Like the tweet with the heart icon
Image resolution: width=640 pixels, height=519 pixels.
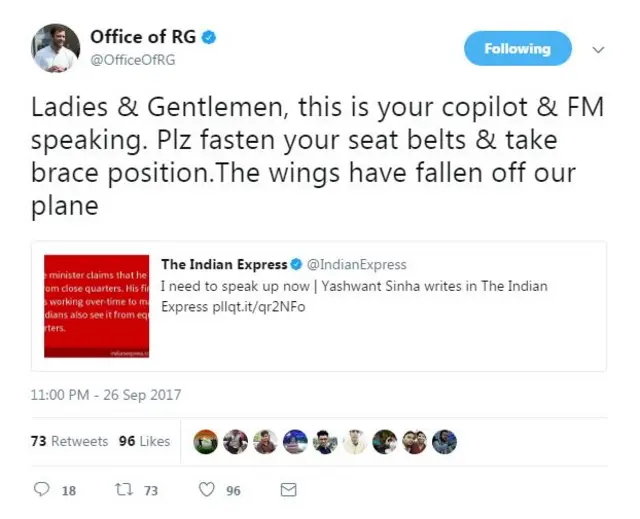coord(206,490)
